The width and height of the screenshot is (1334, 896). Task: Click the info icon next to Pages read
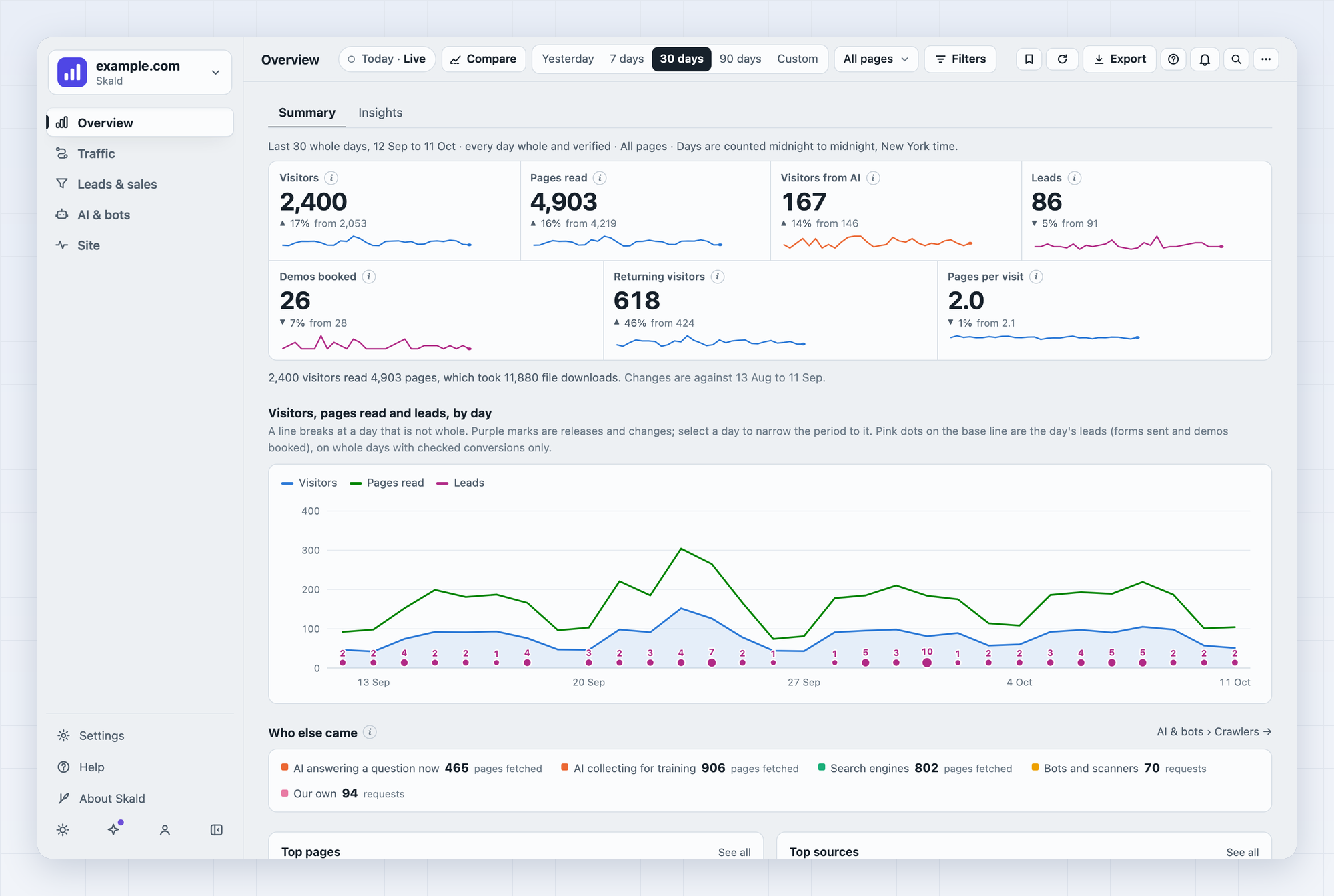600,178
